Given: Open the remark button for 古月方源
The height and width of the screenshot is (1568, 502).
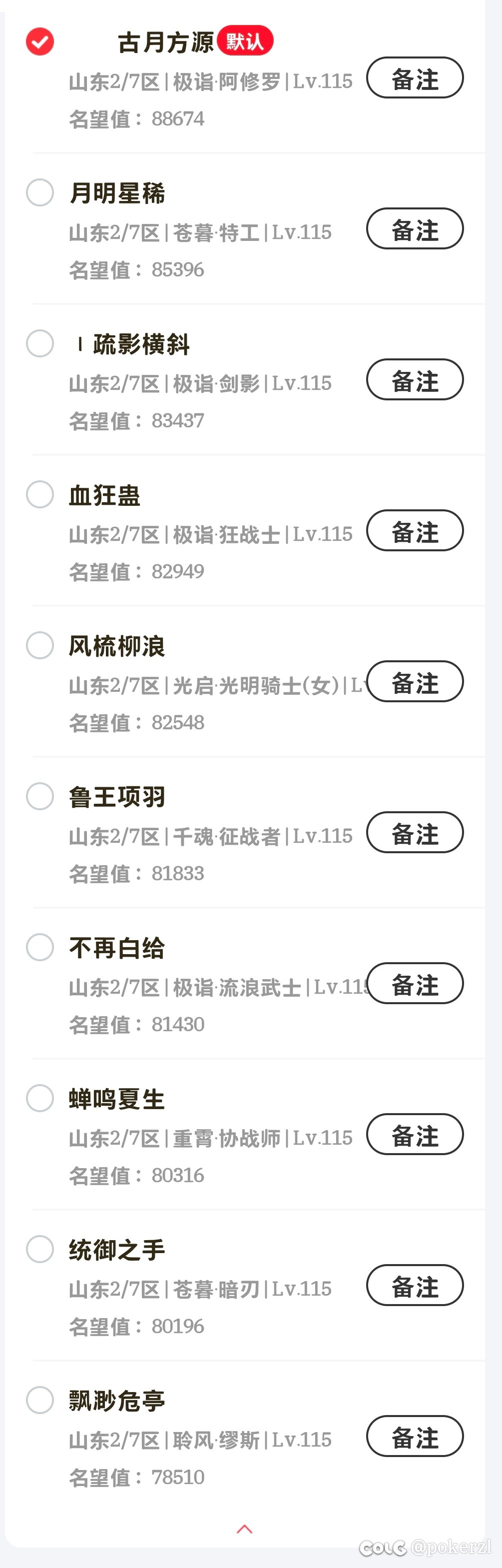Looking at the screenshot, I should [415, 78].
